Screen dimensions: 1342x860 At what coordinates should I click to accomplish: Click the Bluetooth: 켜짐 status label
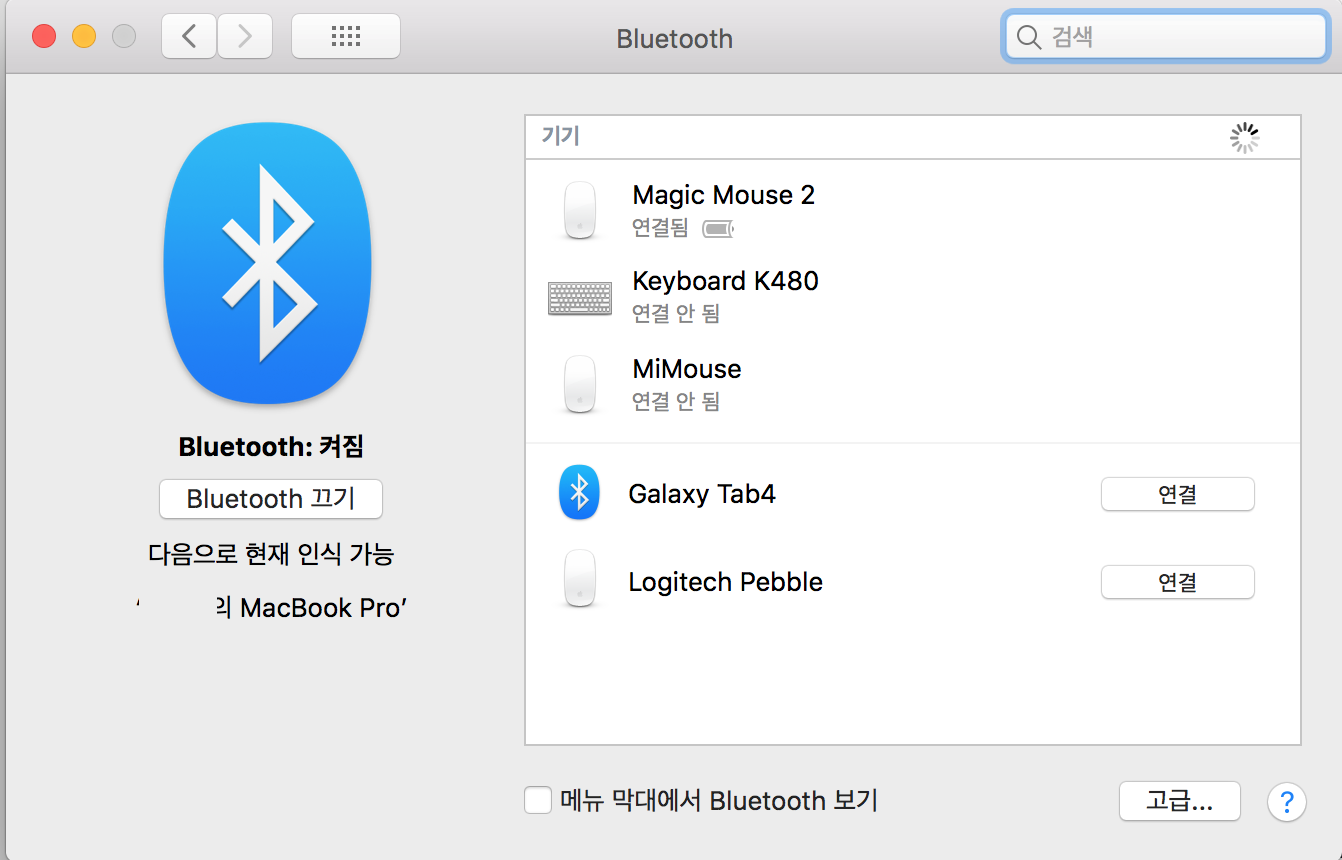pos(271,446)
